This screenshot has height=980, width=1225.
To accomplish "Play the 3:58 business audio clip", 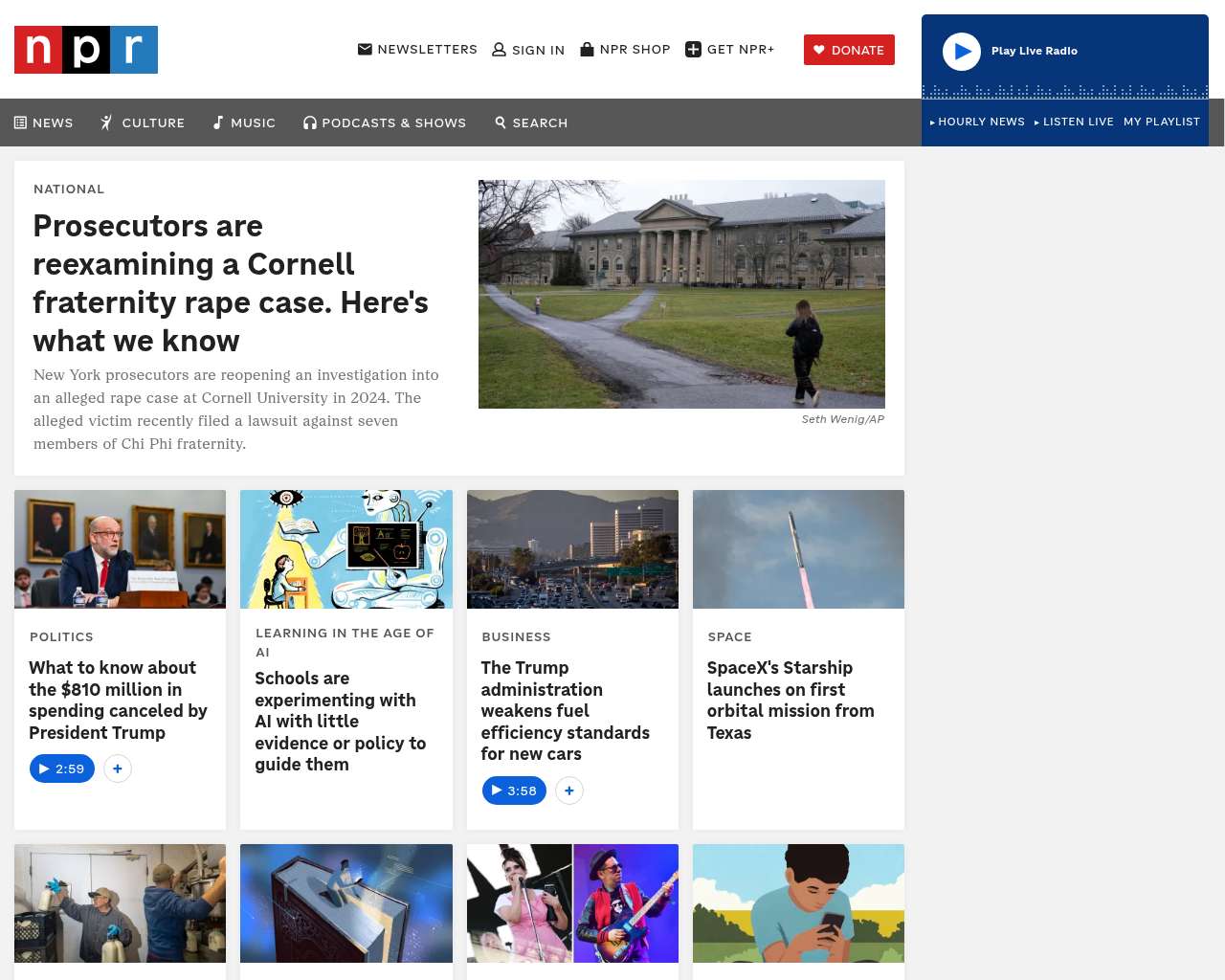I will (x=514, y=791).
